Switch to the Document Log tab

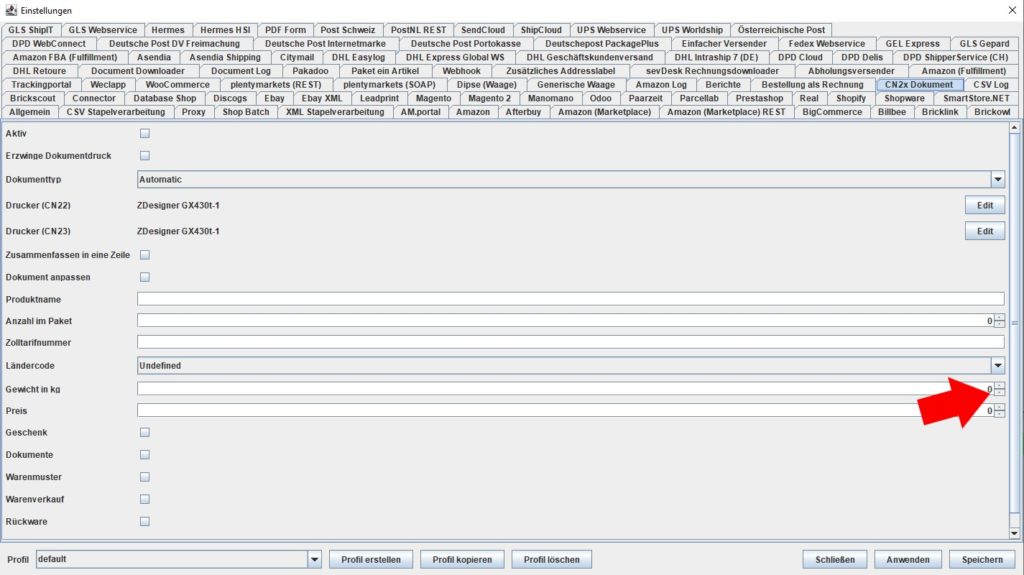click(x=240, y=71)
